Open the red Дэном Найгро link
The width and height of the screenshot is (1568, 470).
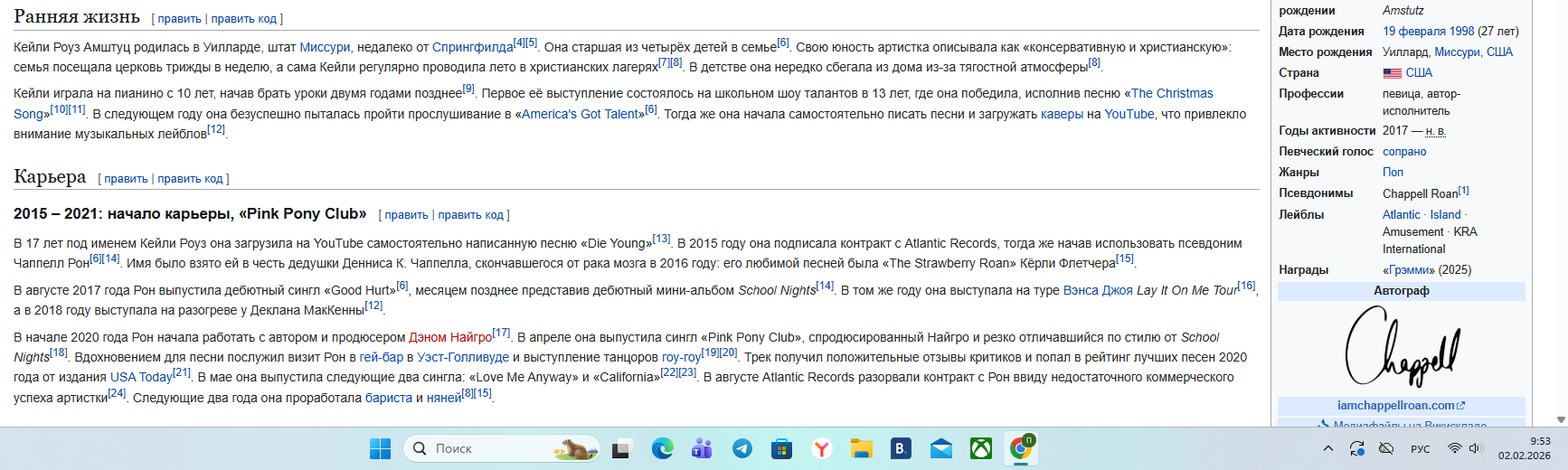pyautogui.click(x=450, y=337)
